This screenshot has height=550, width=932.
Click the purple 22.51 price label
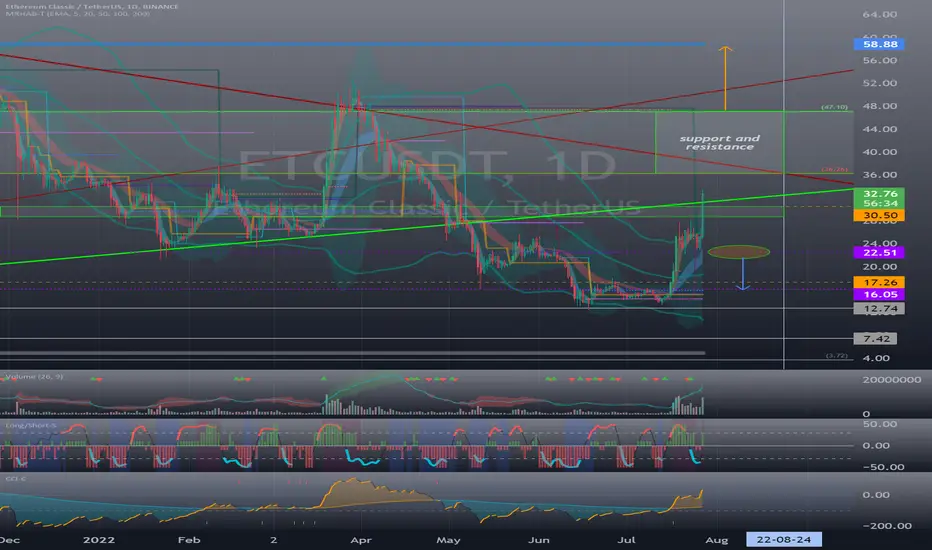tap(879, 252)
